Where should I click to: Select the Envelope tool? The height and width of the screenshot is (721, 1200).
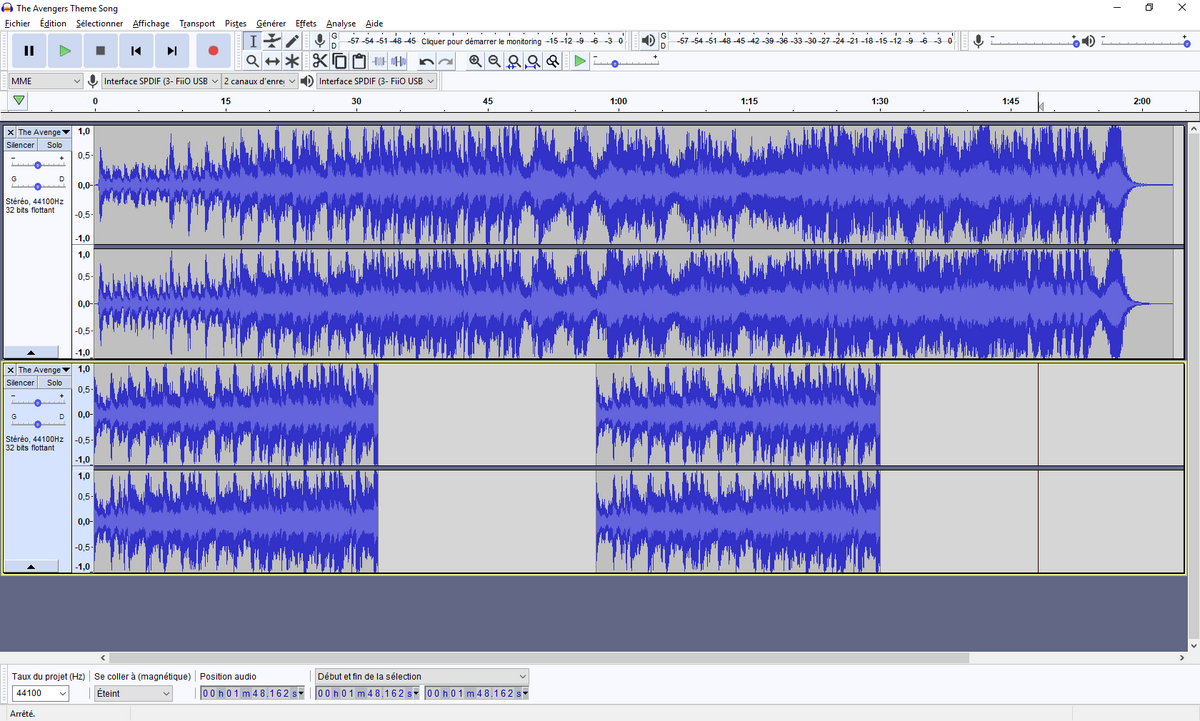click(272, 41)
